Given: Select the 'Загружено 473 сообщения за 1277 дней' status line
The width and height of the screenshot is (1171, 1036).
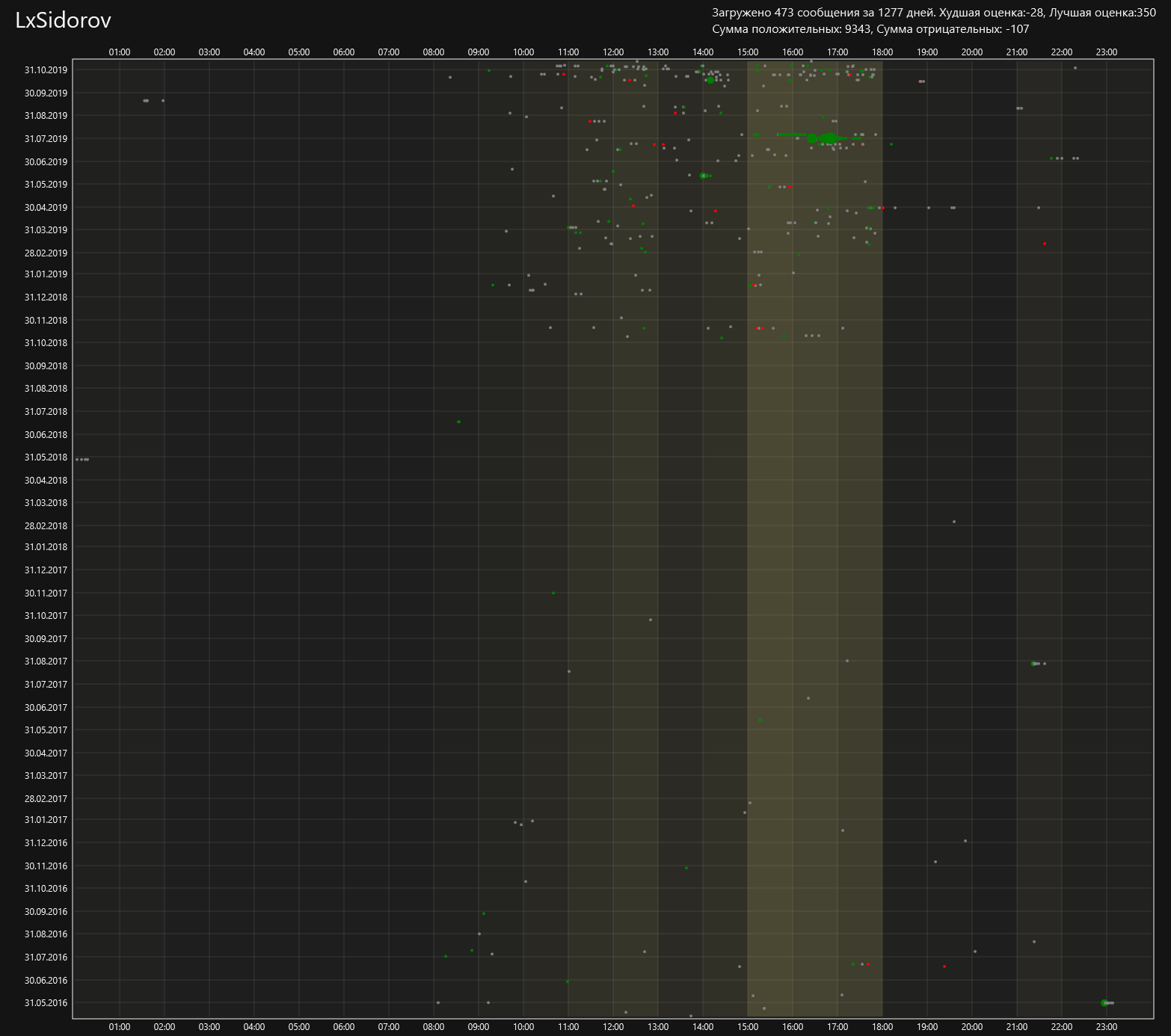Looking at the screenshot, I should [823, 13].
